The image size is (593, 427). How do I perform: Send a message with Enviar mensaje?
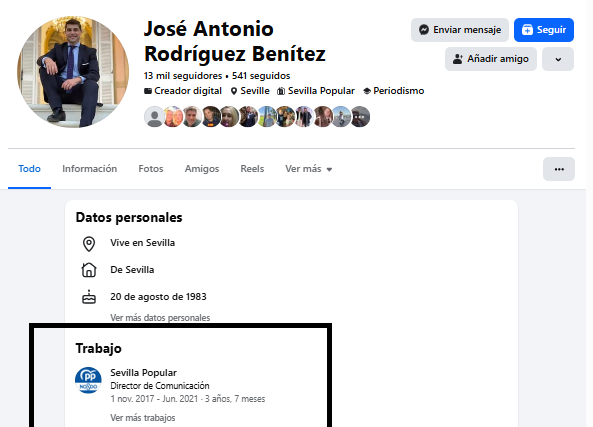pos(460,30)
